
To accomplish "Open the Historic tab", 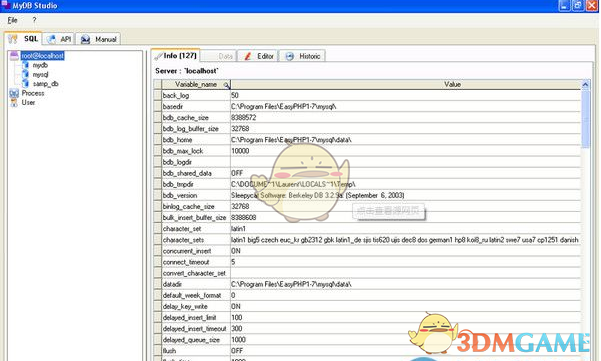I will click(x=302, y=56).
